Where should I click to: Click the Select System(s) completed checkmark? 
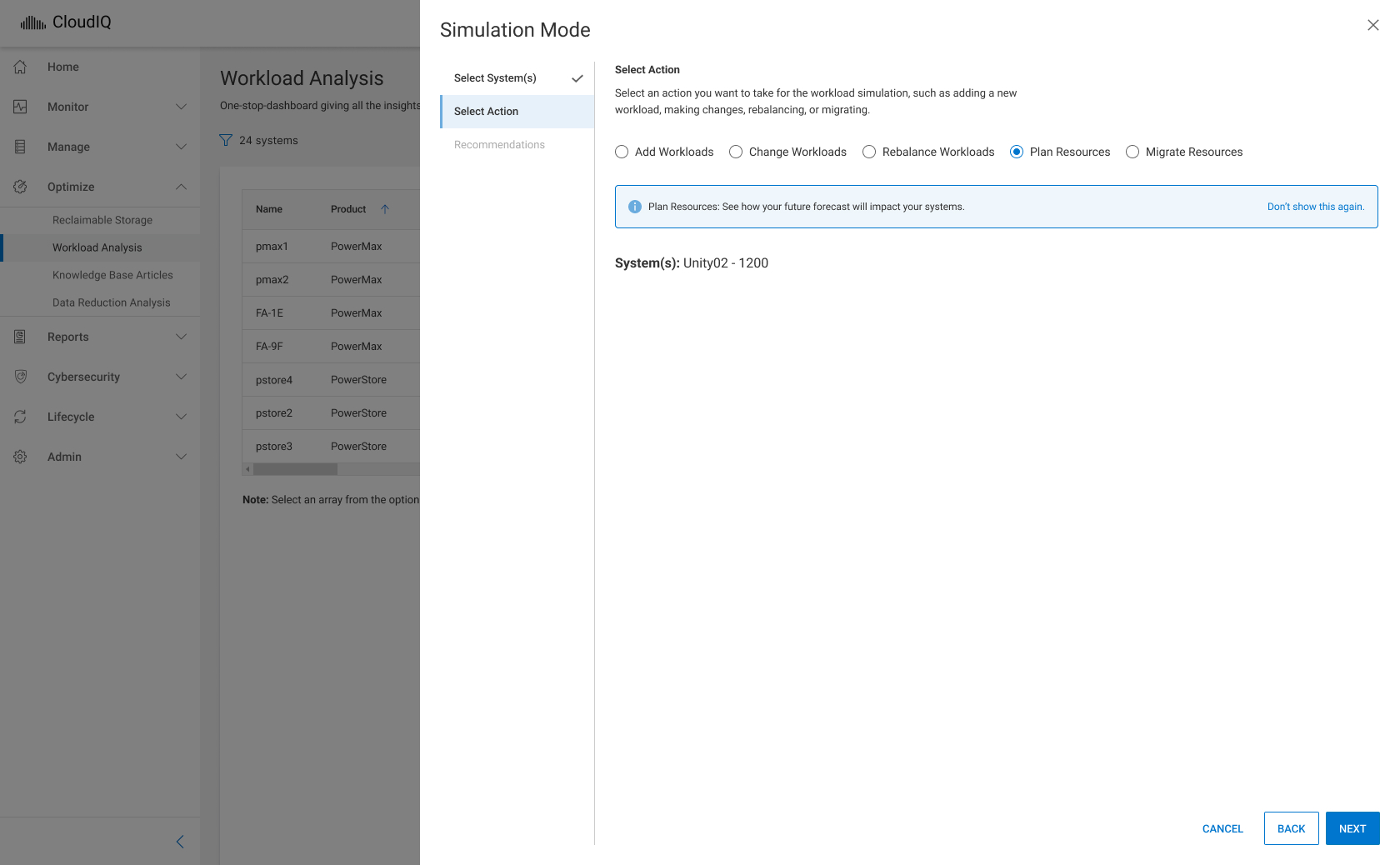point(577,78)
